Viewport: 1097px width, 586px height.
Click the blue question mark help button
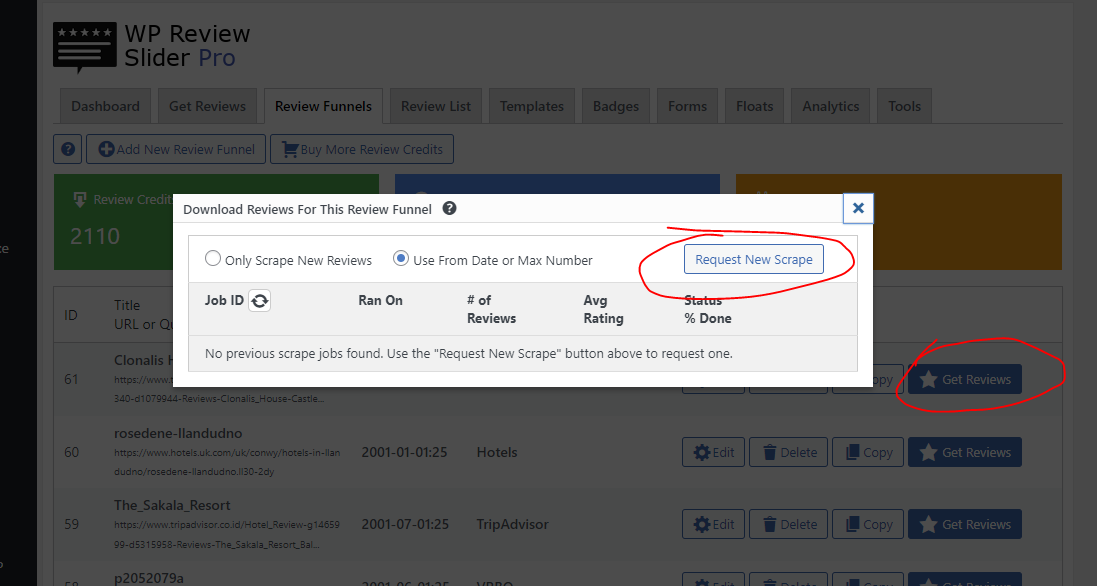(68, 149)
